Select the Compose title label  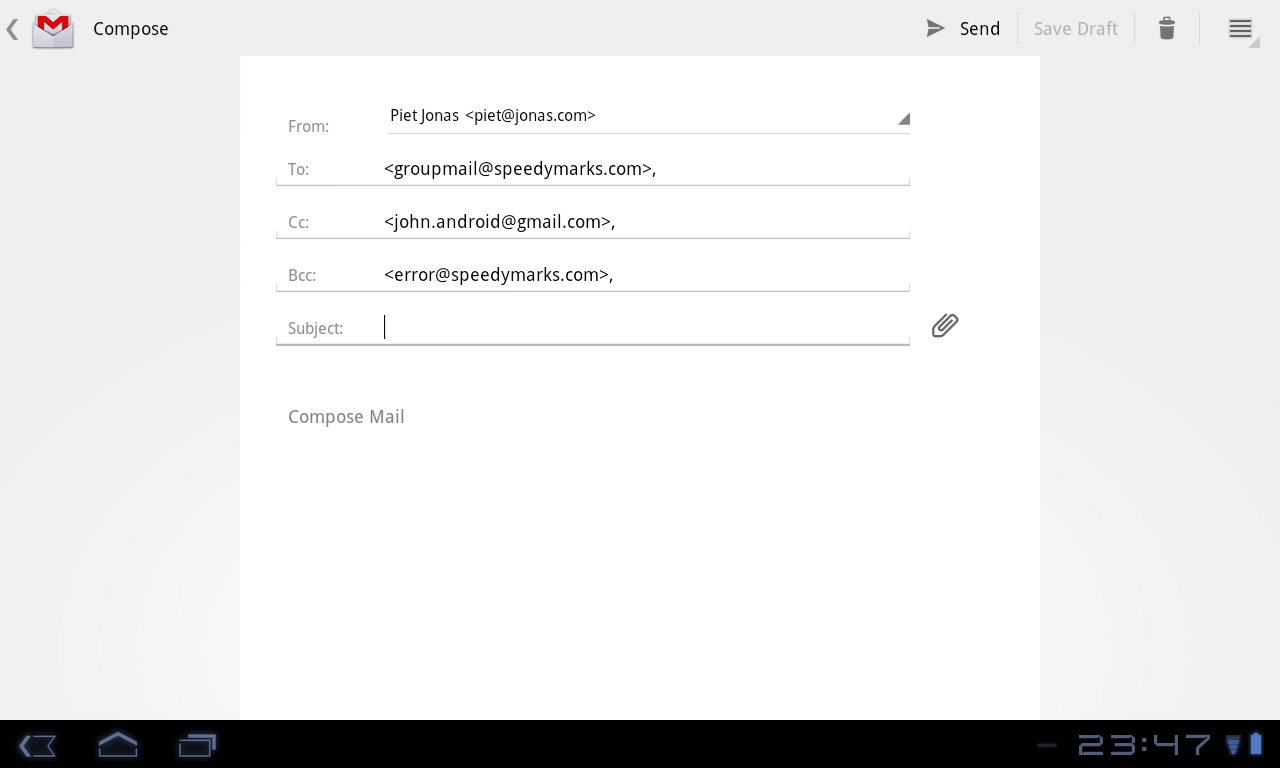tap(130, 28)
